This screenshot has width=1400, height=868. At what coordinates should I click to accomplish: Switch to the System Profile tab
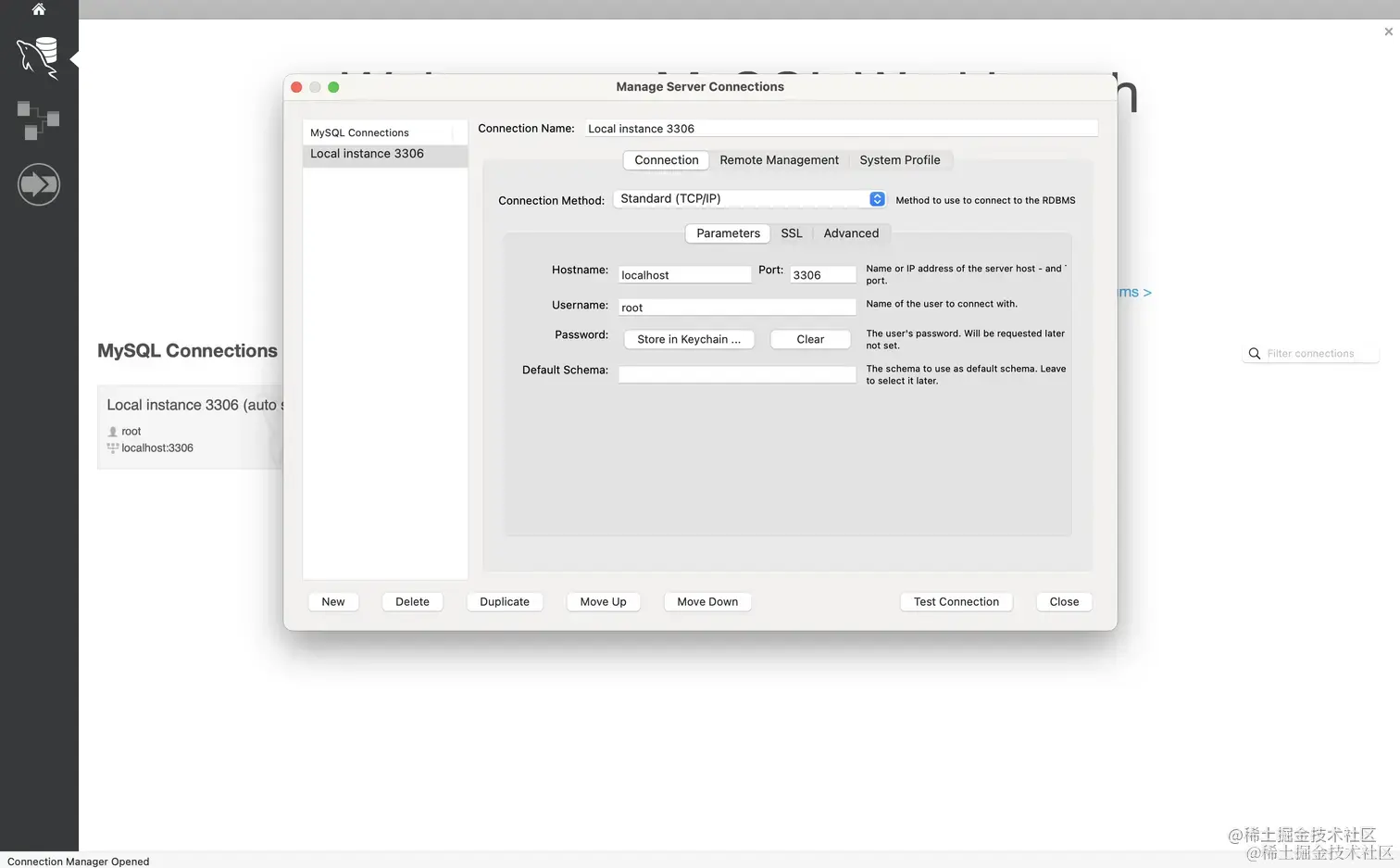click(x=899, y=160)
